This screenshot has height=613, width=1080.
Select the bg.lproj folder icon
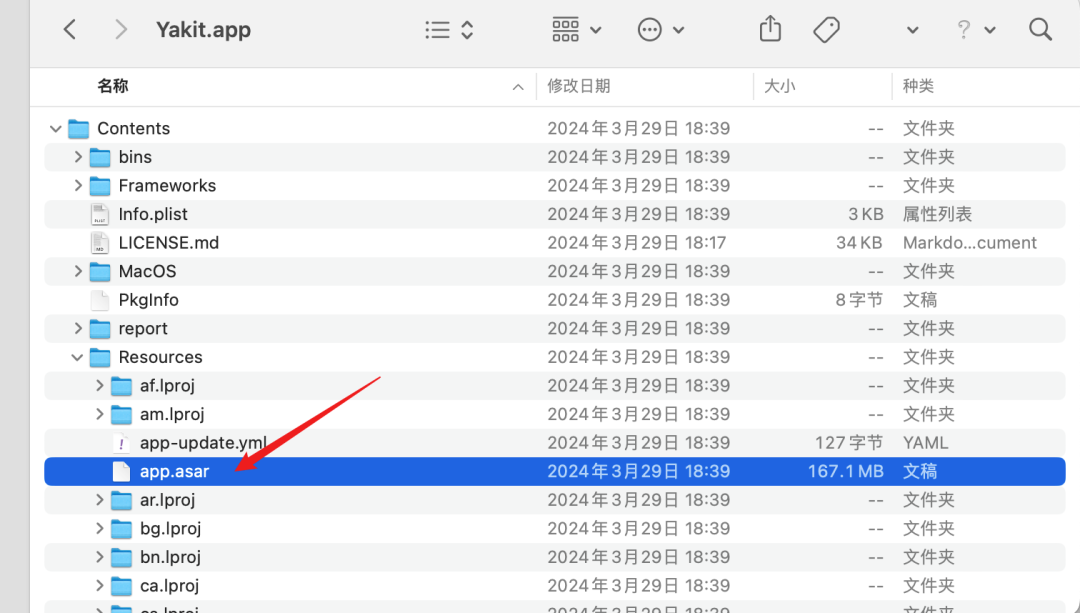click(121, 529)
